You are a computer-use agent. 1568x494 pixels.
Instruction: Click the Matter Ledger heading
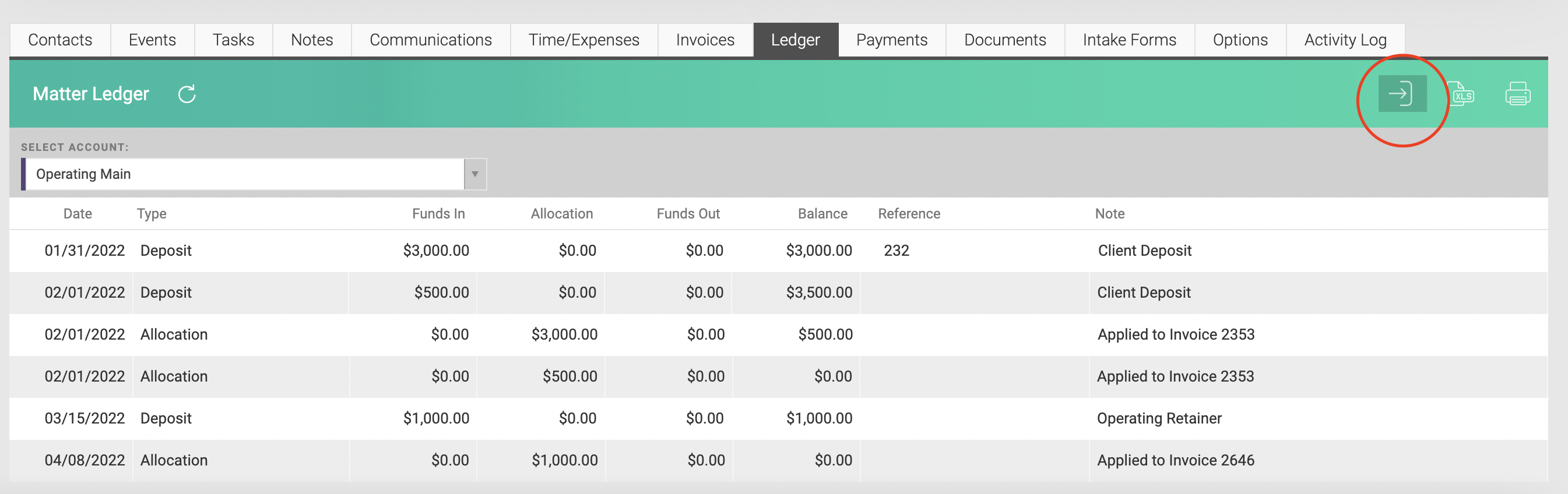pyautogui.click(x=91, y=94)
